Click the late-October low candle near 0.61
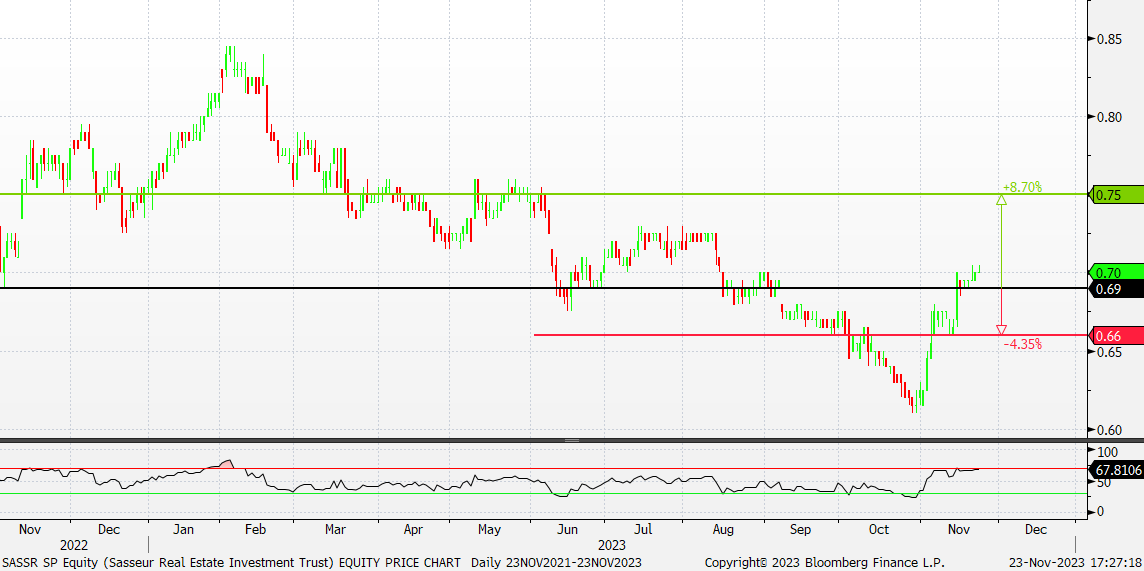 coord(915,402)
